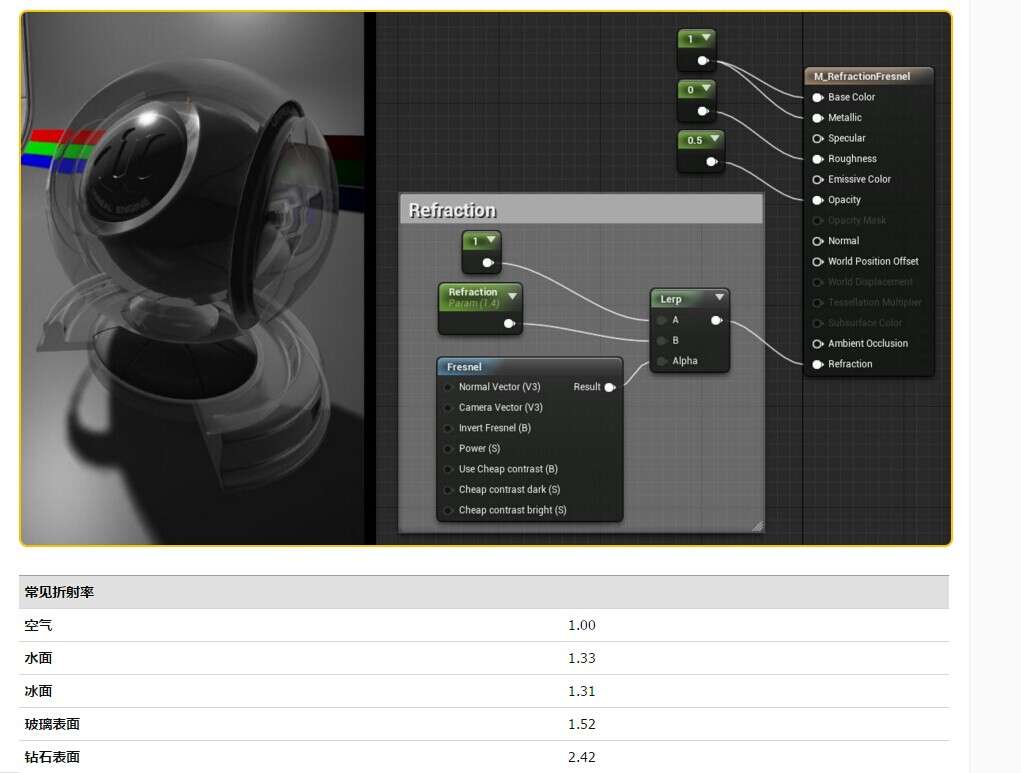
Task: Click the Specular input pin
Action: click(x=818, y=138)
